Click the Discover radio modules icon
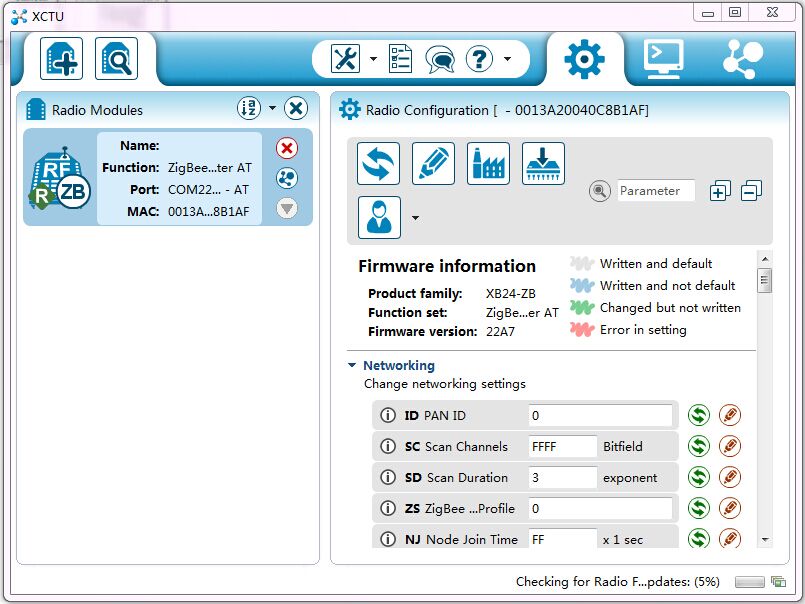Image resolution: width=805 pixels, height=604 pixels. [x=117, y=59]
